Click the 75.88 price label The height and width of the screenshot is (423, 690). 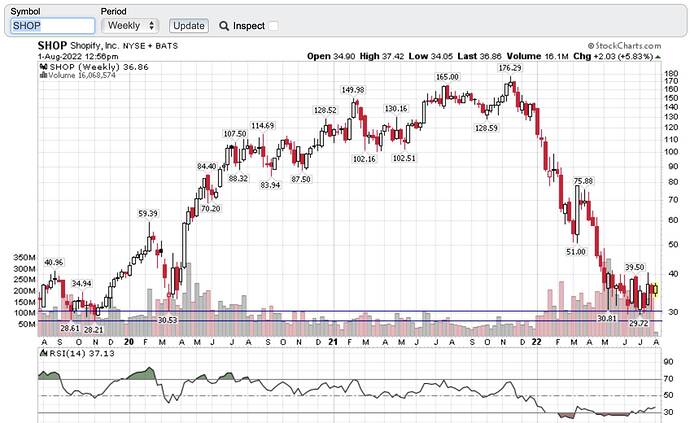tap(584, 181)
